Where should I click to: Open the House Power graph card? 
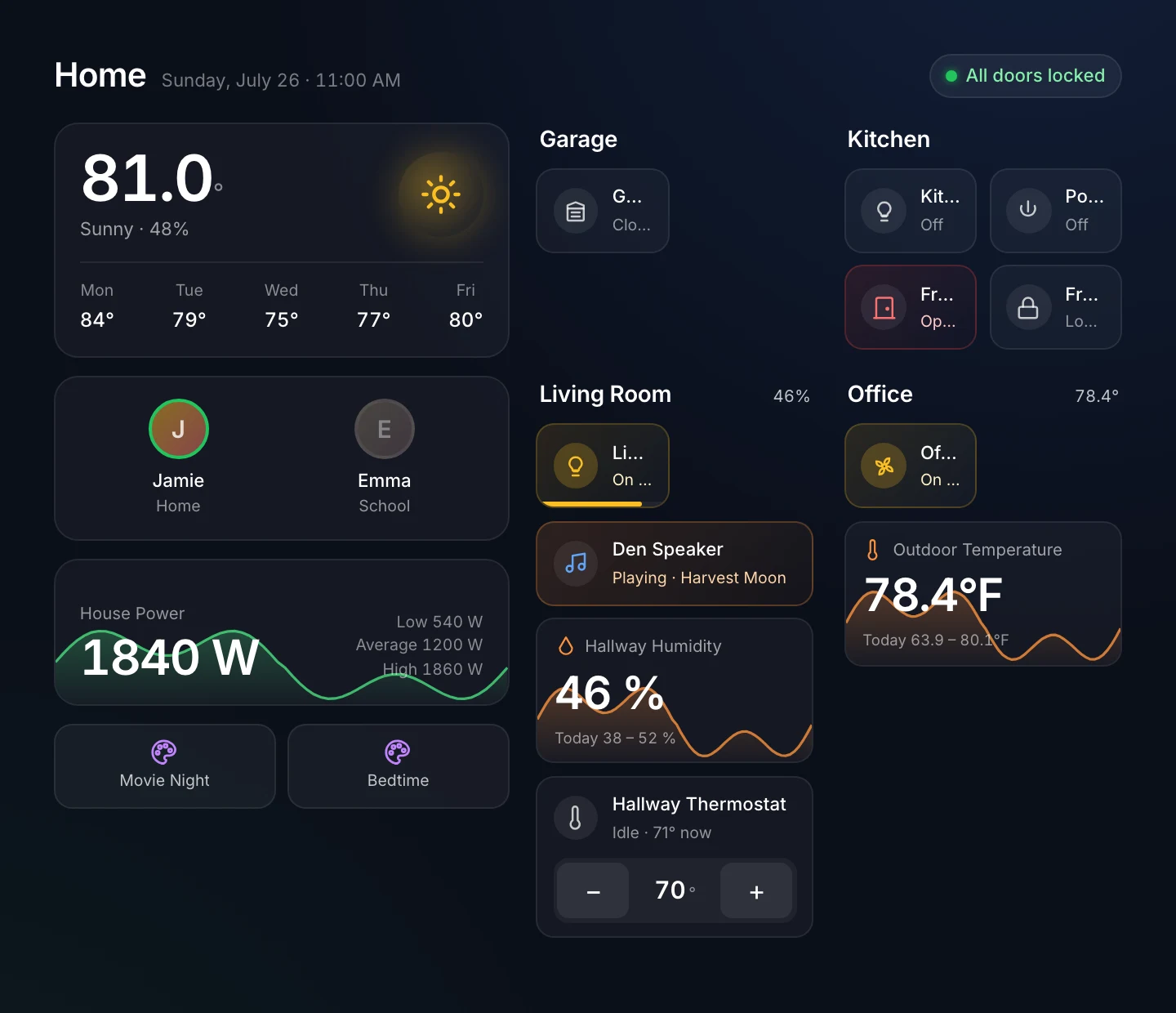[282, 632]
